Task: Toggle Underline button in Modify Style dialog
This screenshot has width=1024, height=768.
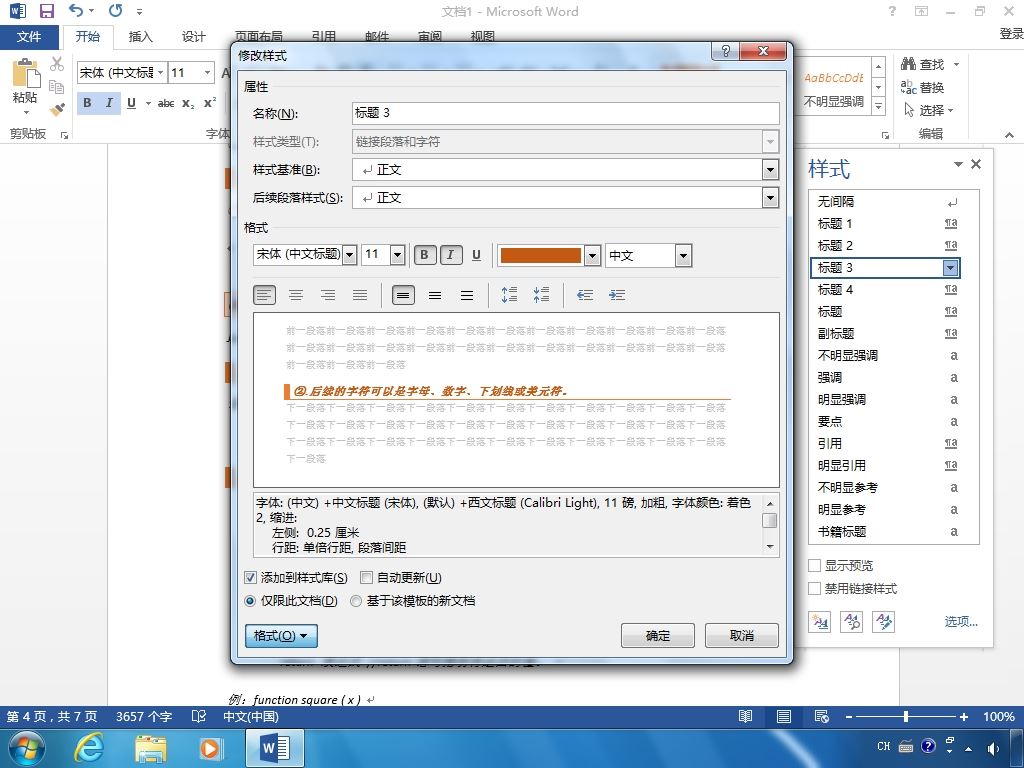Action: [x=476, y=255]
